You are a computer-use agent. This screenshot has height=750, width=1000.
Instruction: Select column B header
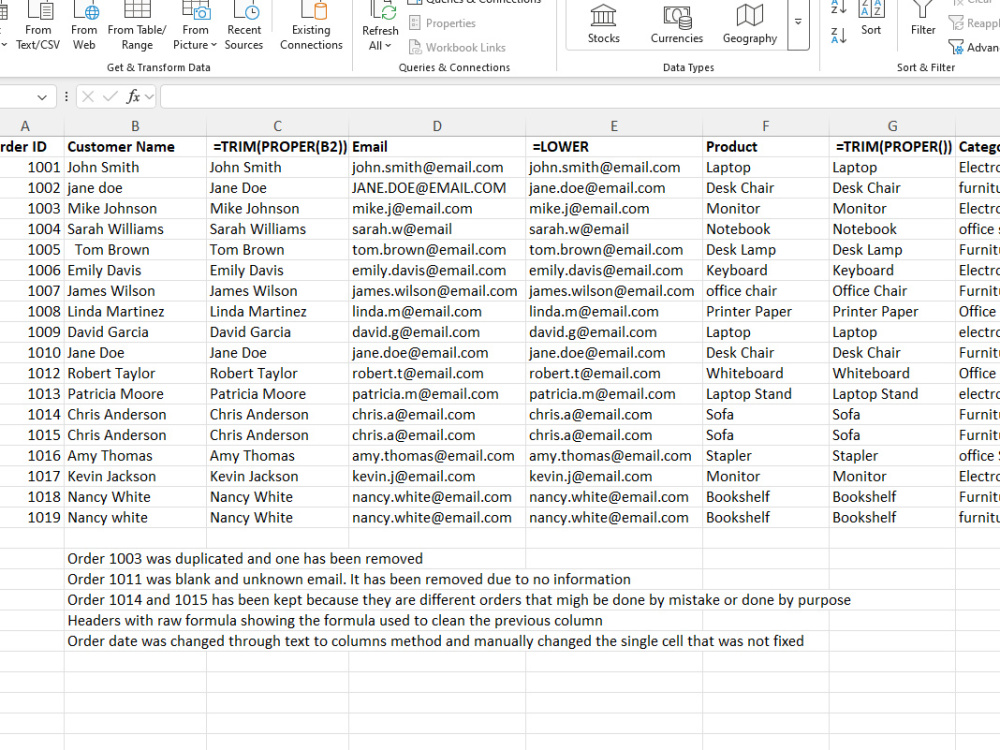135,126
